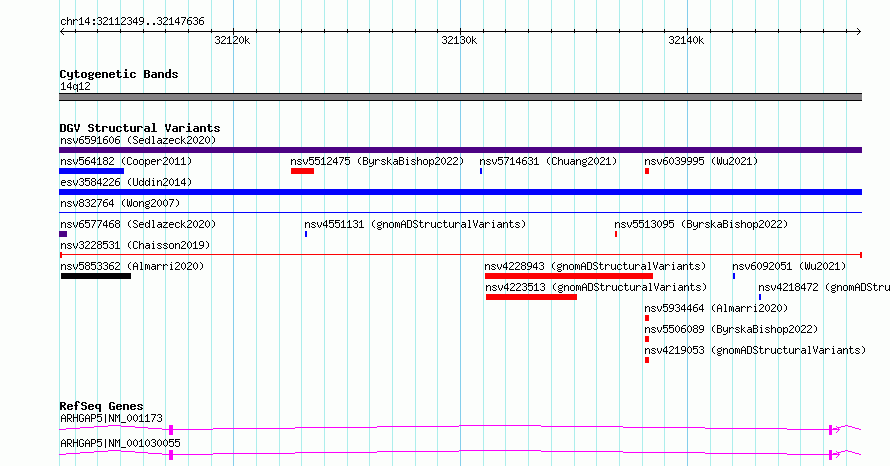Click nsv5506089 (ByrskaBishop2022) label
The image size is (890, 466).
click(x=731, y=329)
